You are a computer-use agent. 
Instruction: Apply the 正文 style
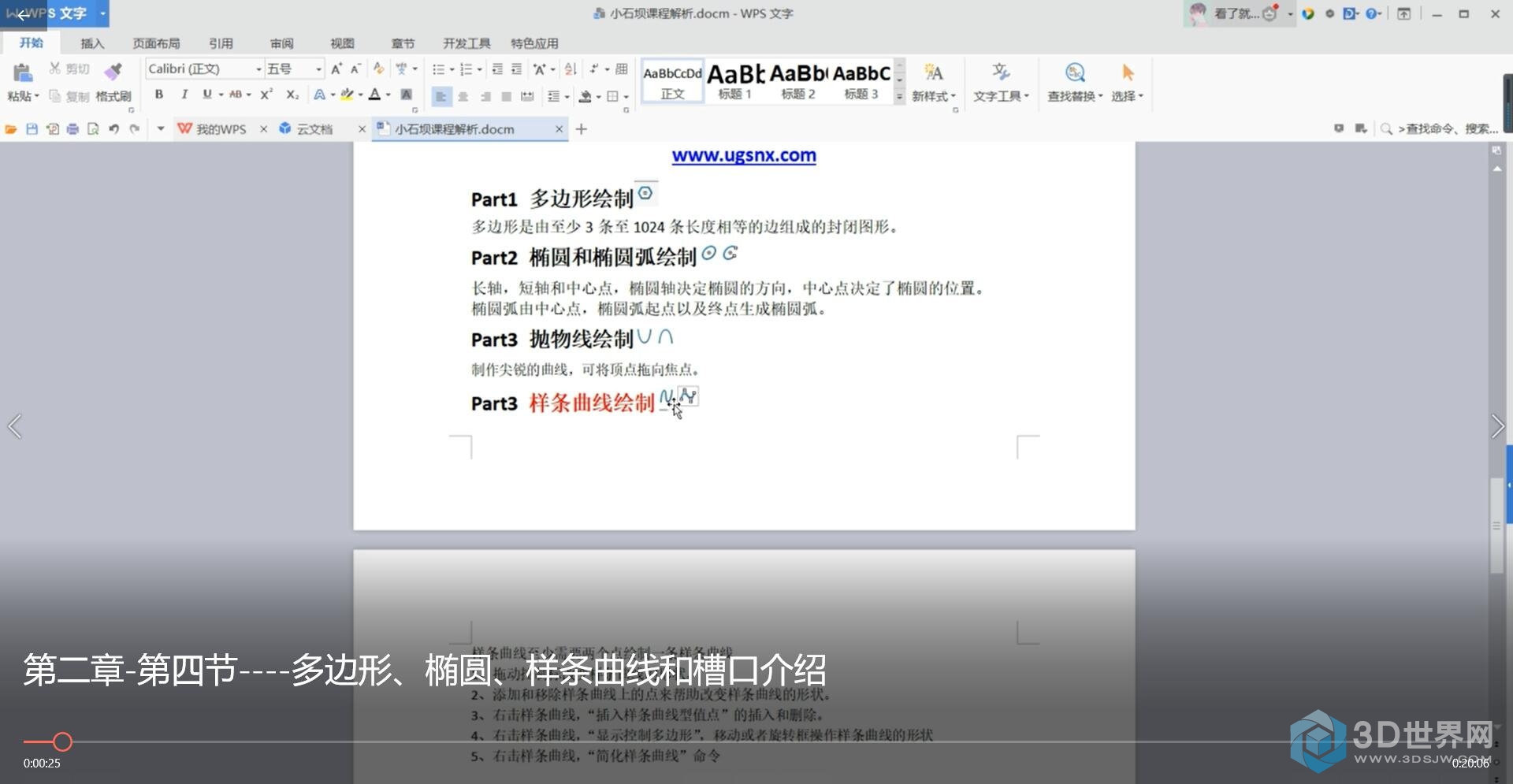click(672, 81)
